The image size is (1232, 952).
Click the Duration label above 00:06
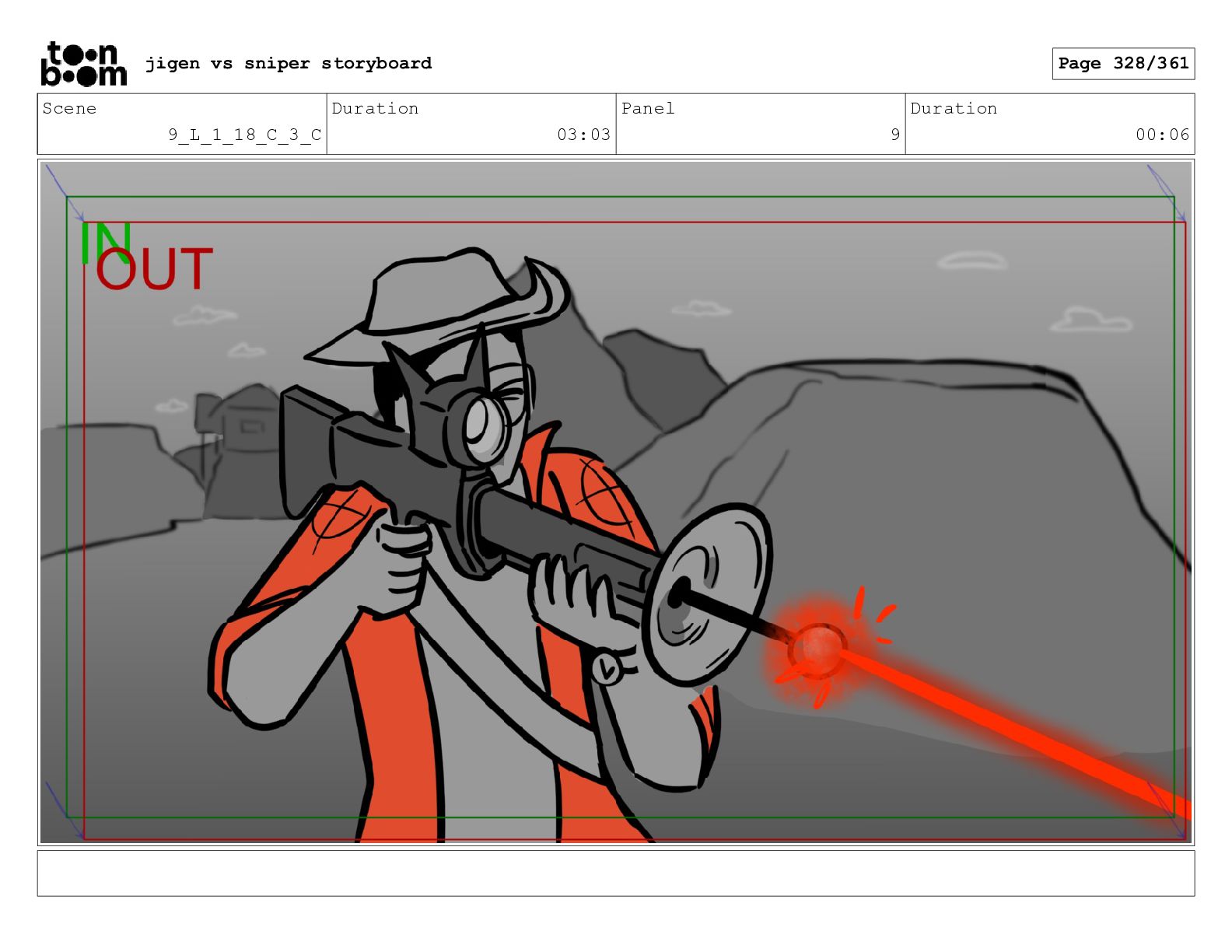(954, 108)
